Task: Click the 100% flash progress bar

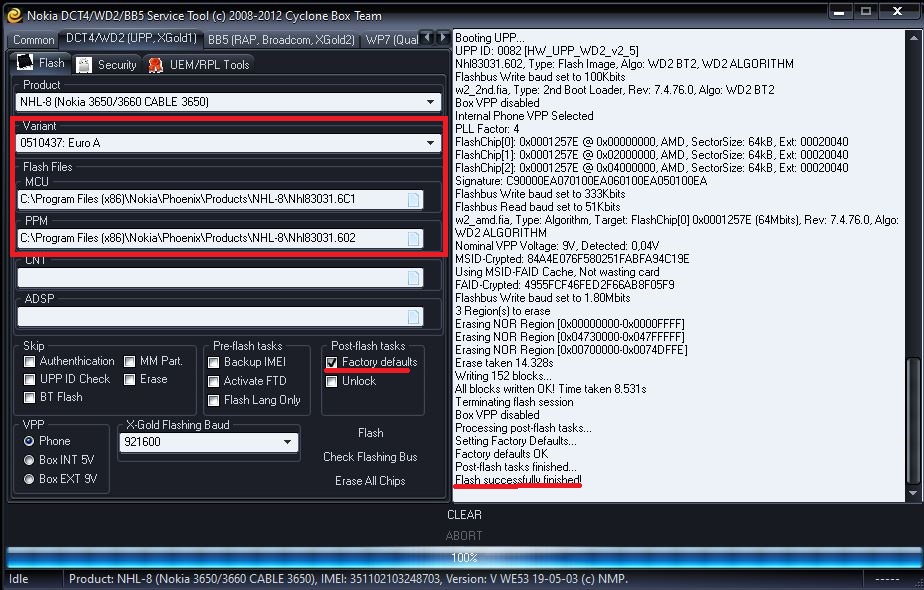Action: click(462, 557)
